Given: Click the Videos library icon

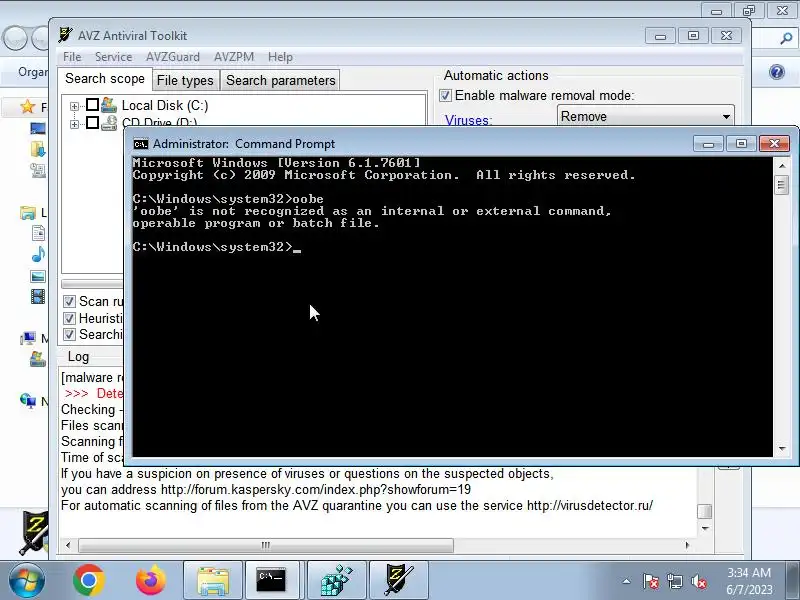Looking at the screenshot, I should [38, 296].
